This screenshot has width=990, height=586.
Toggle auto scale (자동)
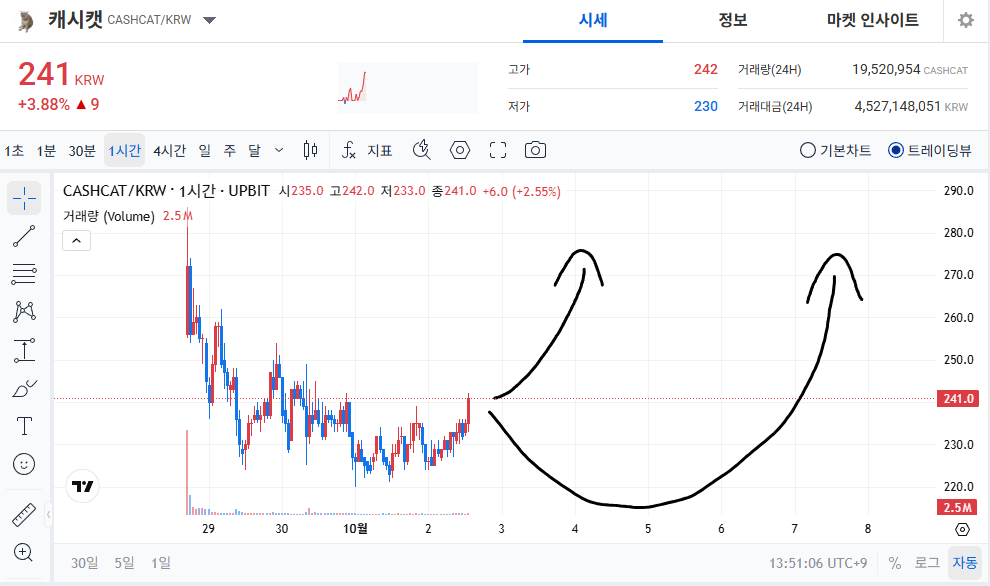click(x=965, y=563)
